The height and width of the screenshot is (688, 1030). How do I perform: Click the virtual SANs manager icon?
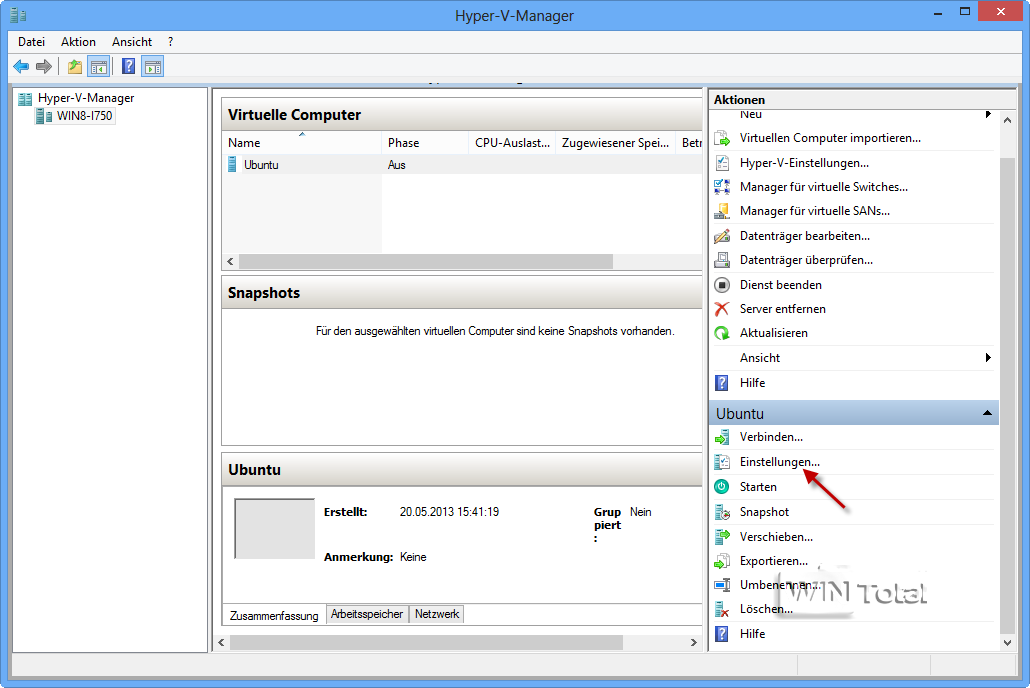(x=722, y=211)
